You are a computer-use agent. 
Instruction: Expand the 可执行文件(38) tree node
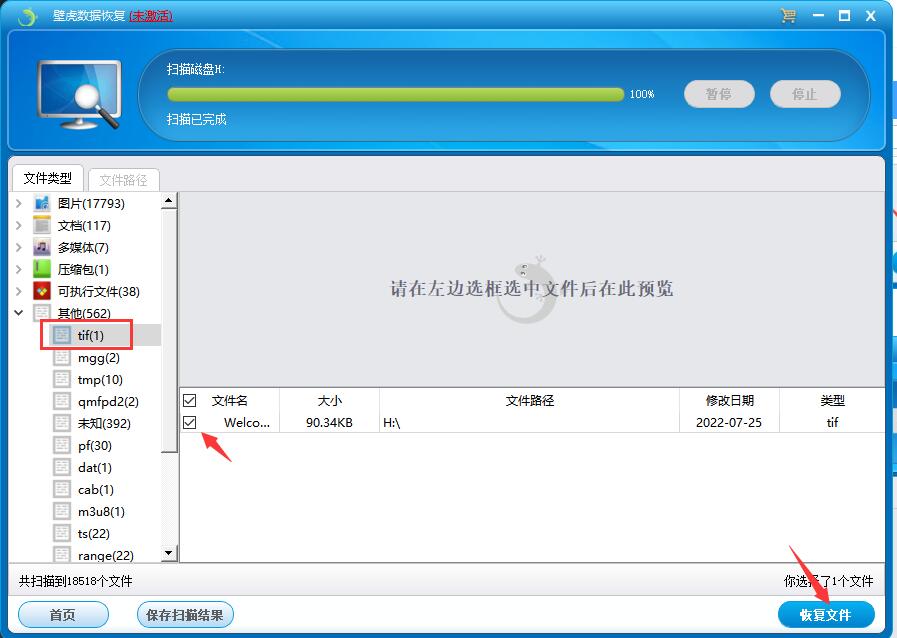tap(19, 291)
